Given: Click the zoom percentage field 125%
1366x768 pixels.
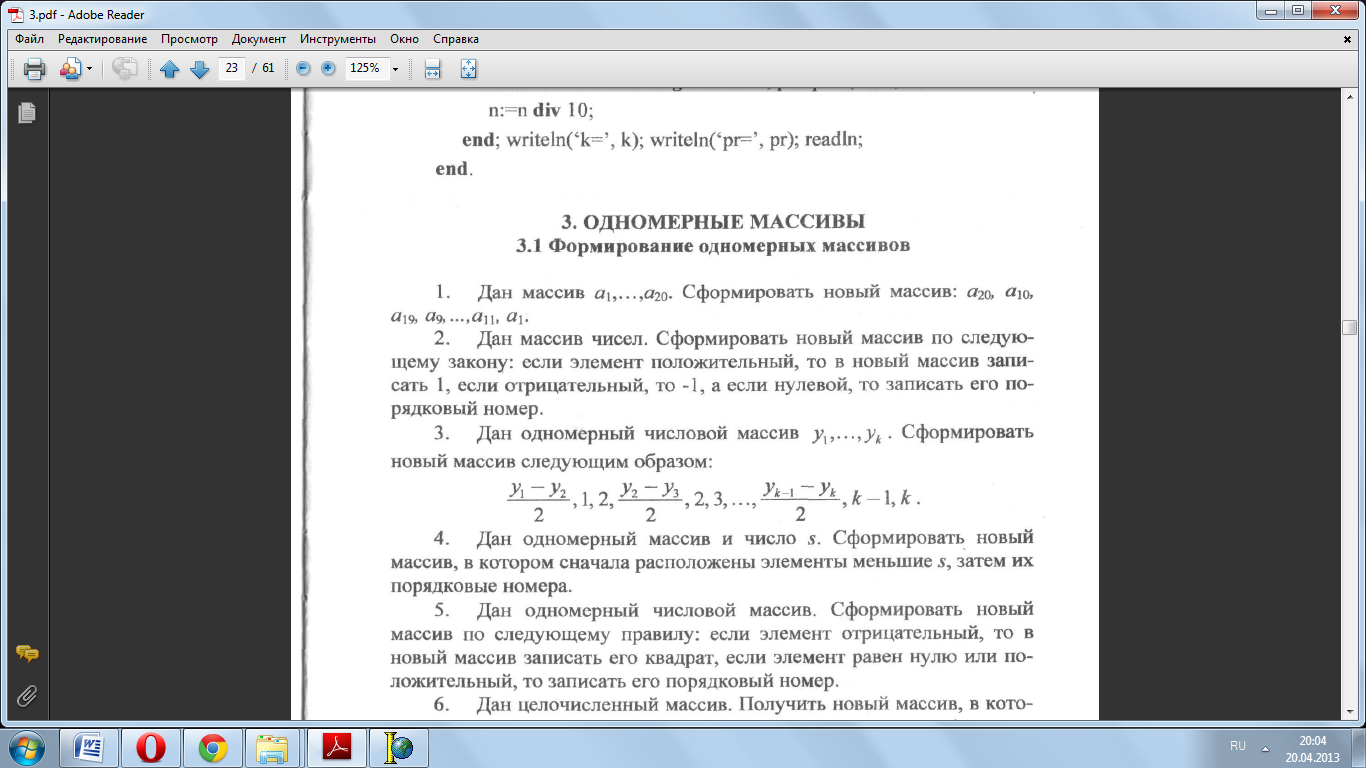Looking at the screenshot, I should [x=365, y=68].
